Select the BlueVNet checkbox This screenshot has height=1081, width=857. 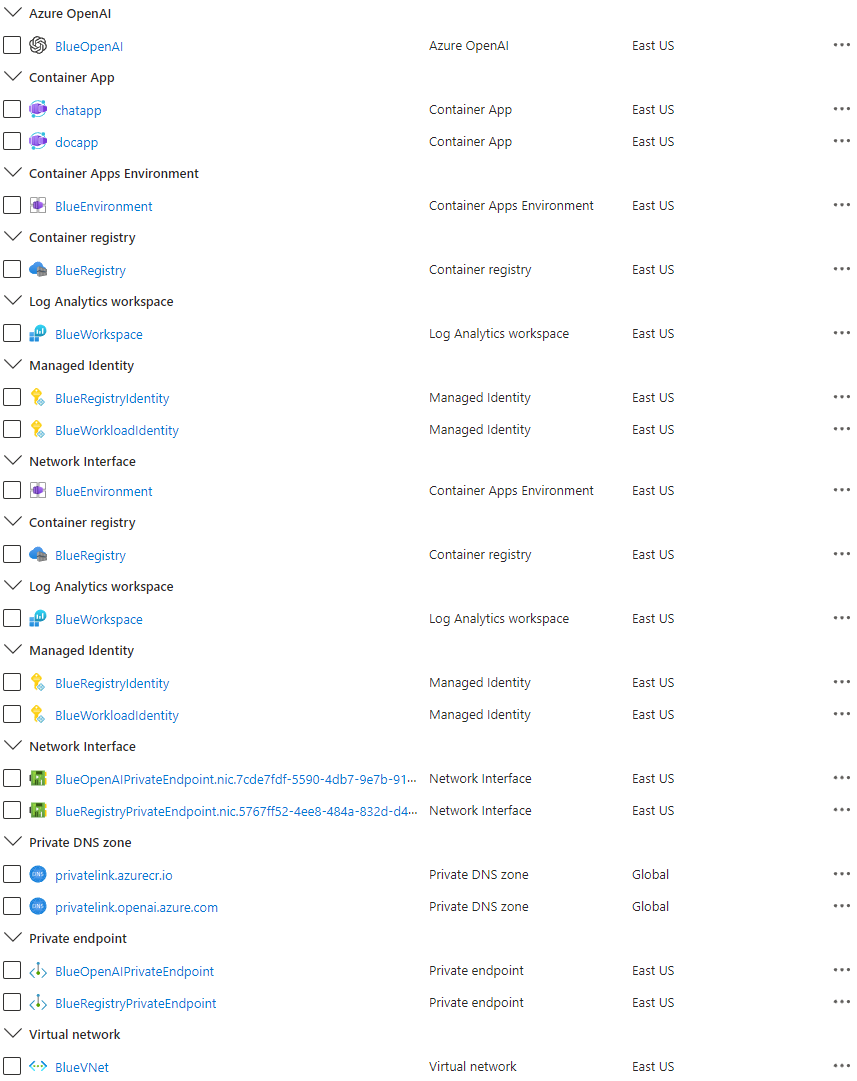tap(12, 1066)
